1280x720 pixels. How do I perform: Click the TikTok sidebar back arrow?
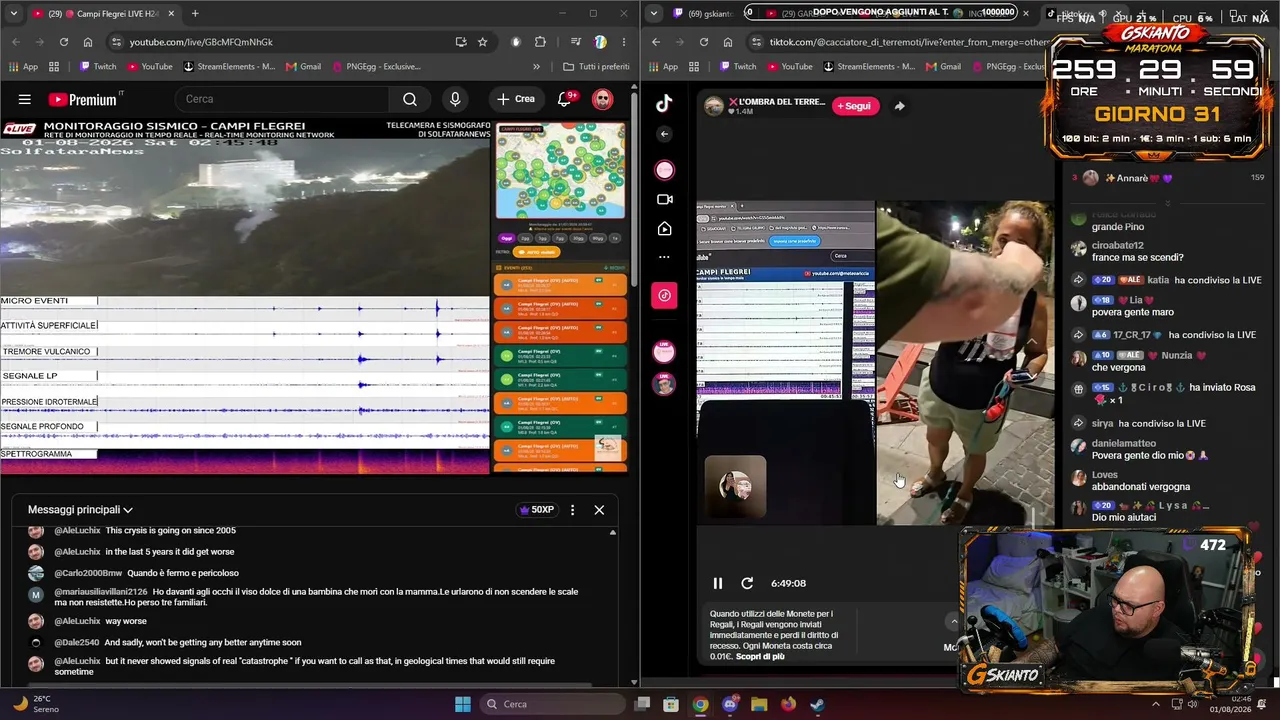click(664, 134)
